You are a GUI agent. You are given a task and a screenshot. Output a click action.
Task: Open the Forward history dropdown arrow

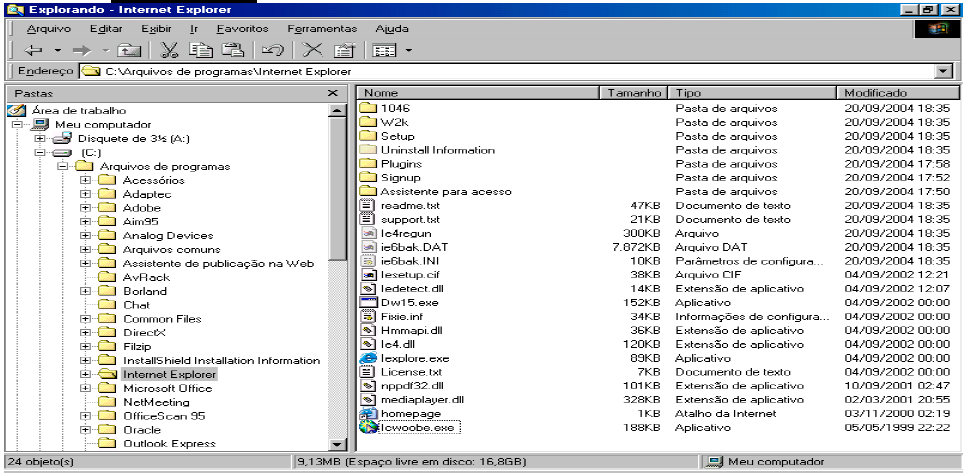105,51
